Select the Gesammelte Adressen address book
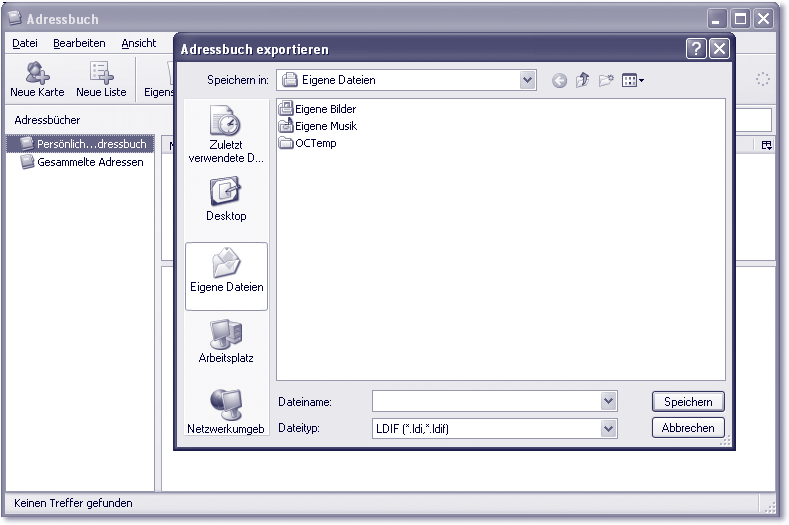Screen dimensions: 789x525 point(89,162)
